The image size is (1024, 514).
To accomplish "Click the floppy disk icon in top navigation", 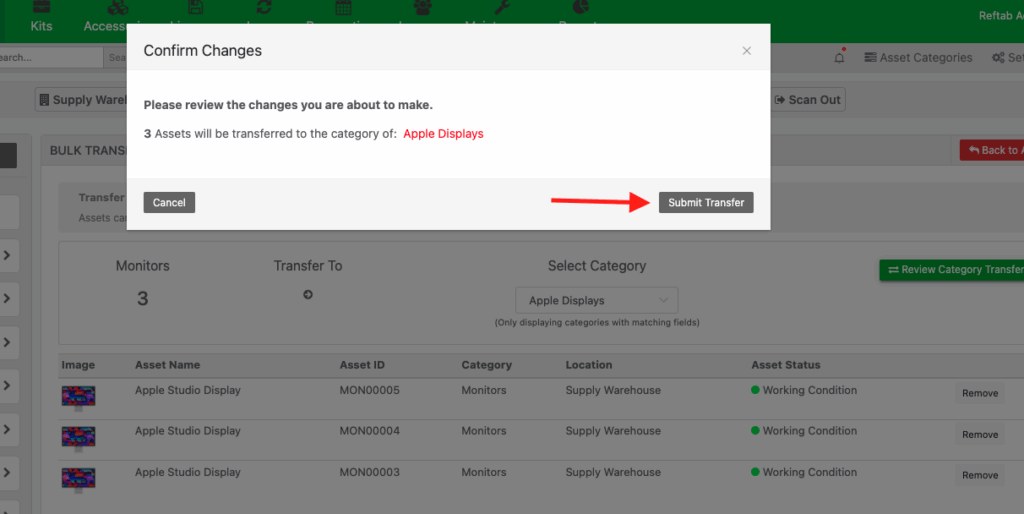I will 195,7.
